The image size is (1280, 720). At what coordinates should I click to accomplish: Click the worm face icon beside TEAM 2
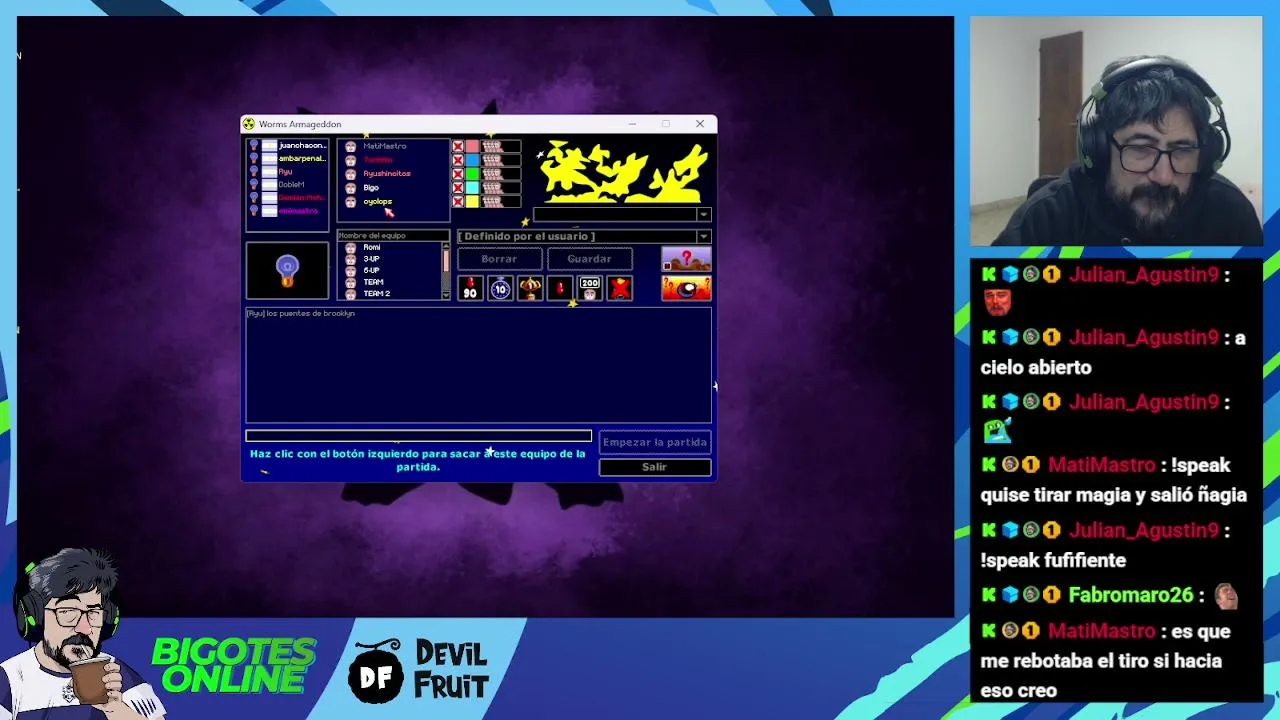[x=350, y=294]
